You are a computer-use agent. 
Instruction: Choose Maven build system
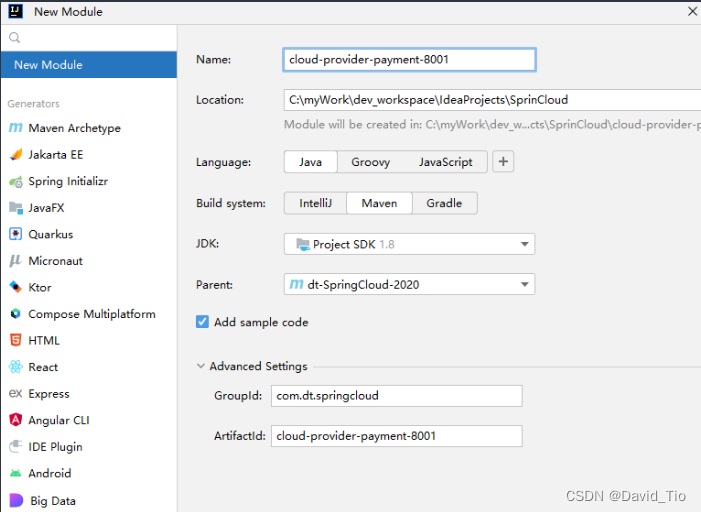click(x=379, y=203)
